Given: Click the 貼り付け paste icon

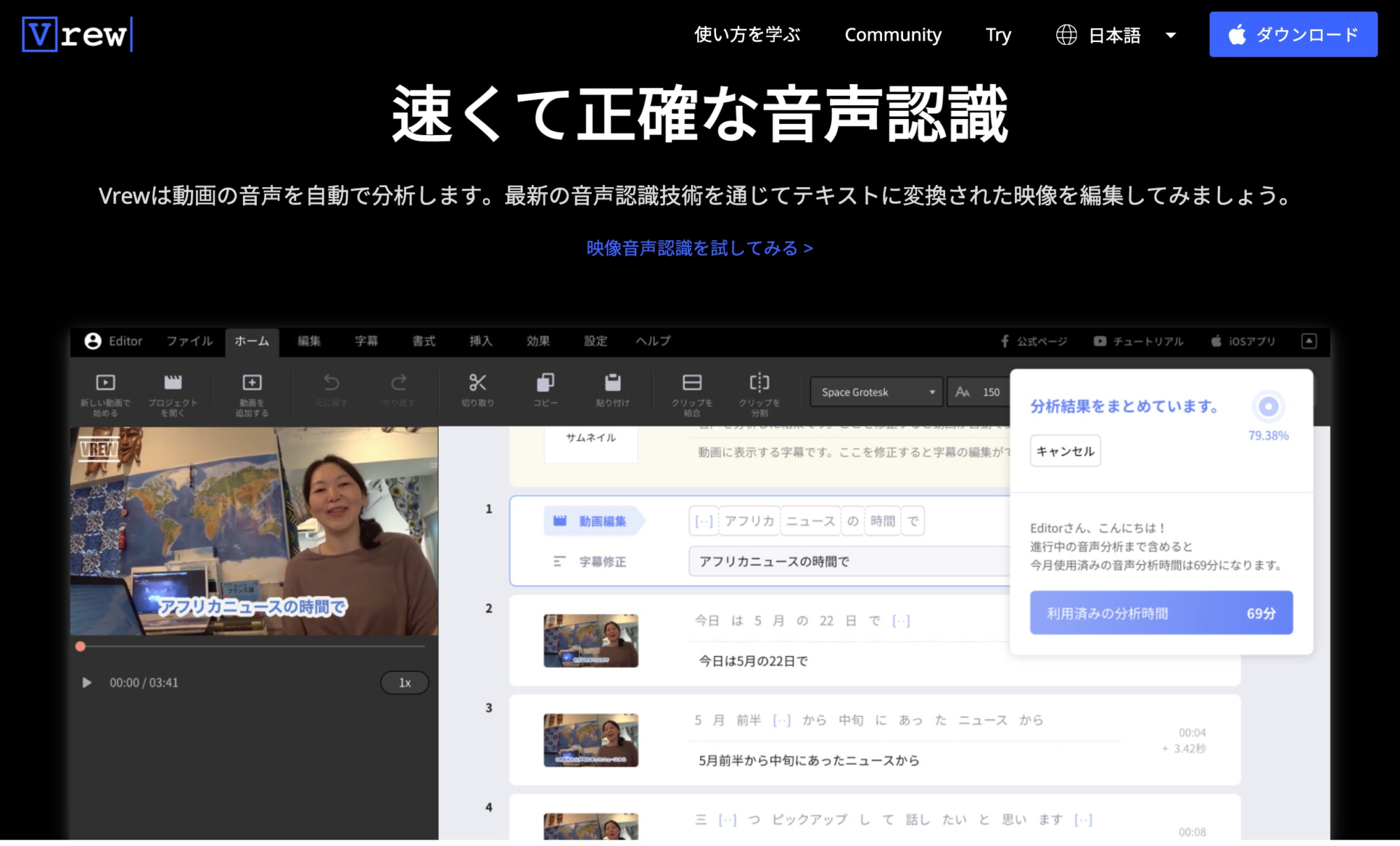Looking at the screenshot, I should tap(612, 382).
